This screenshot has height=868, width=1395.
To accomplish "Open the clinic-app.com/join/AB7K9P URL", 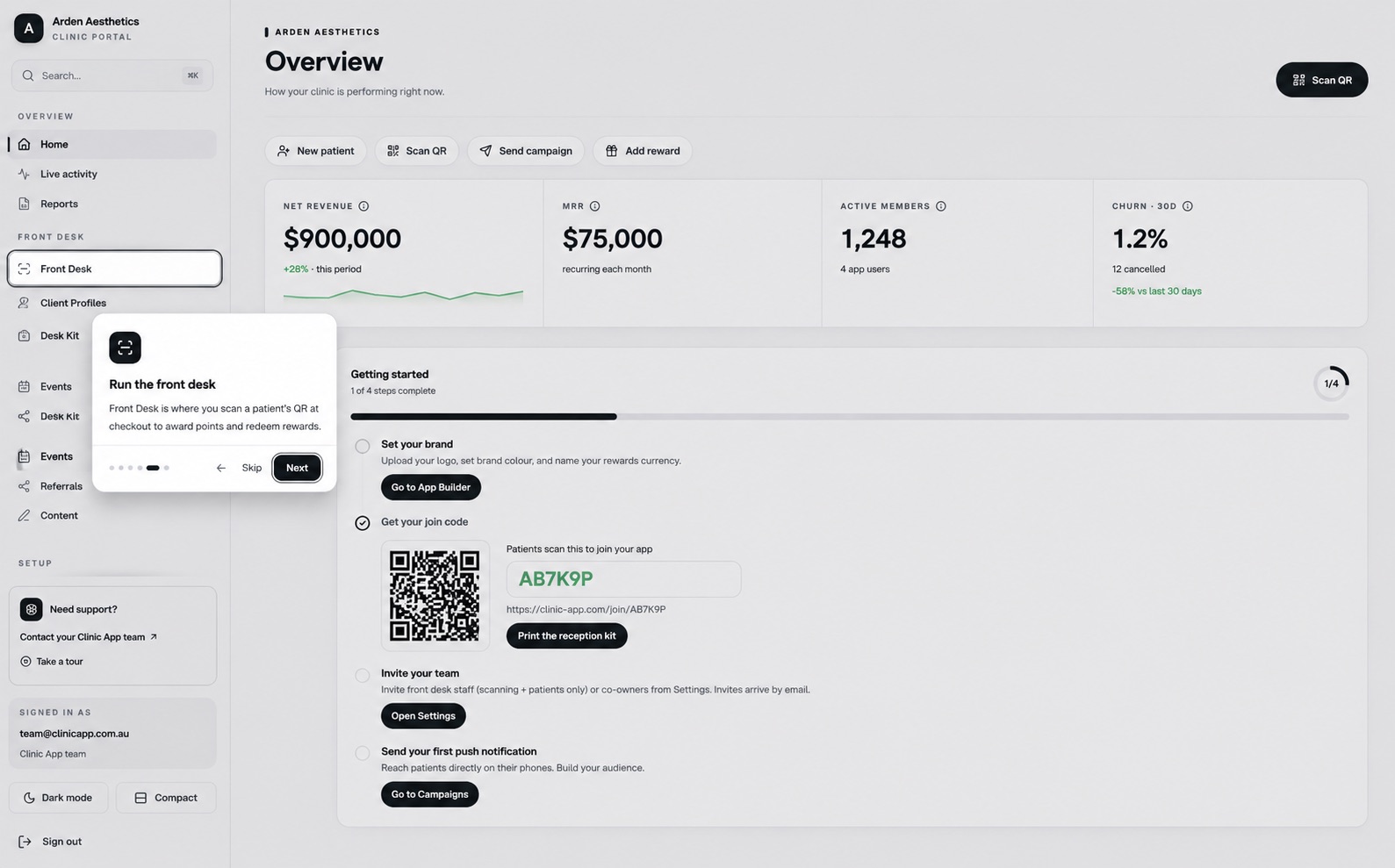I will pos(586,609).
